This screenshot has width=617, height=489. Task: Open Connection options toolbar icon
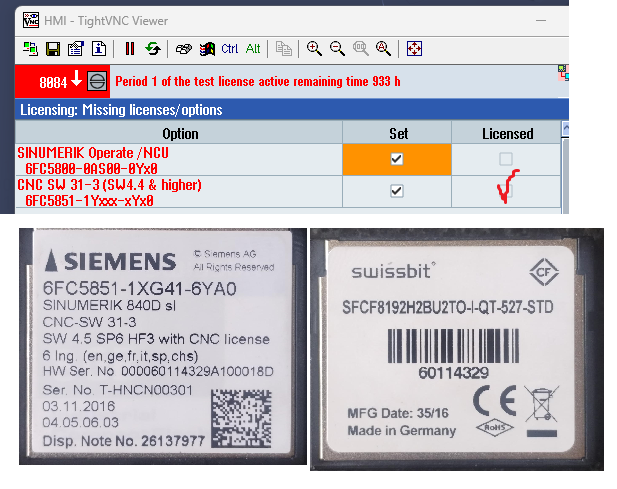(76, 49)
